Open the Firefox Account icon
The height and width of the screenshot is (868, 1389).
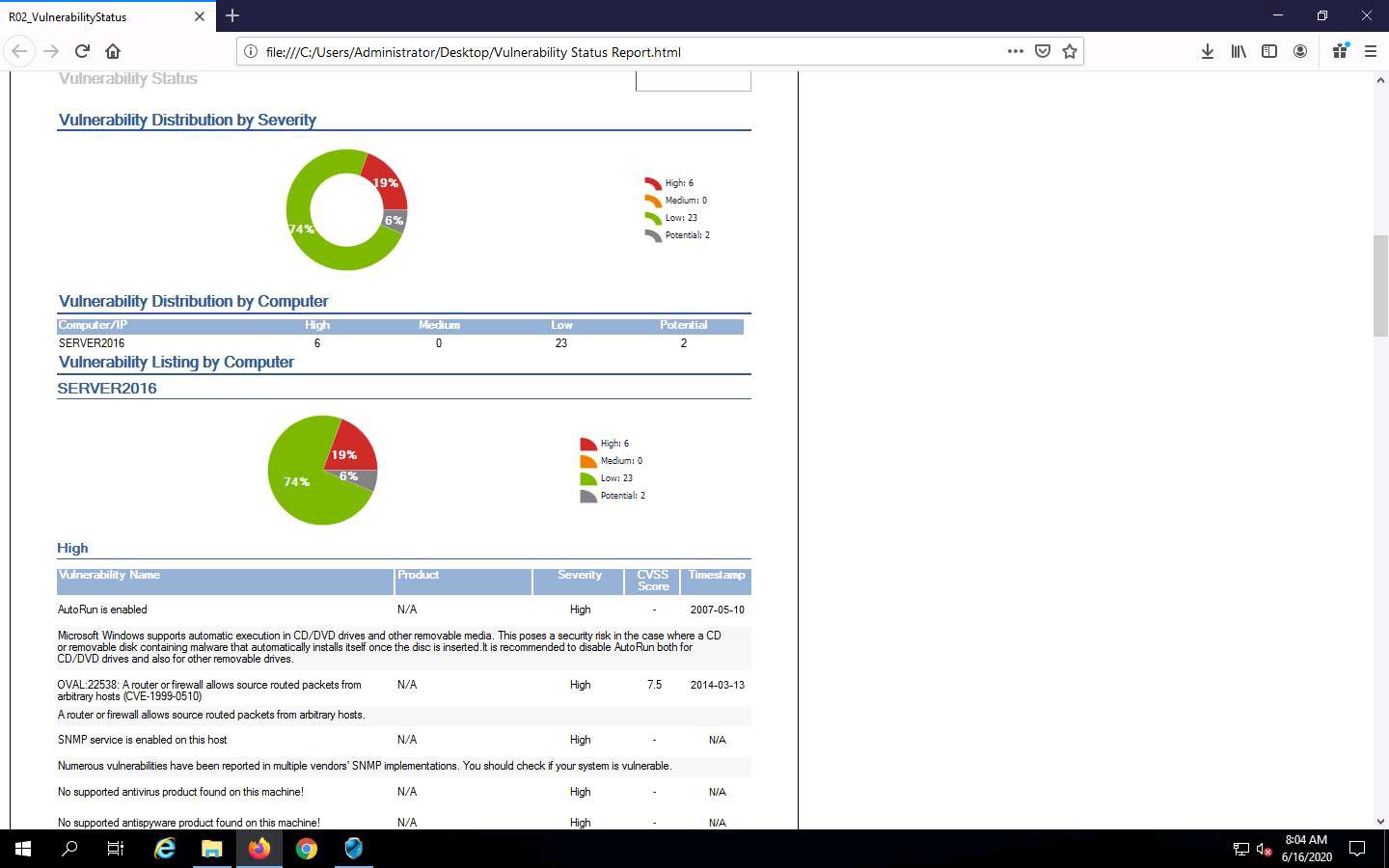pos(1300,51)
